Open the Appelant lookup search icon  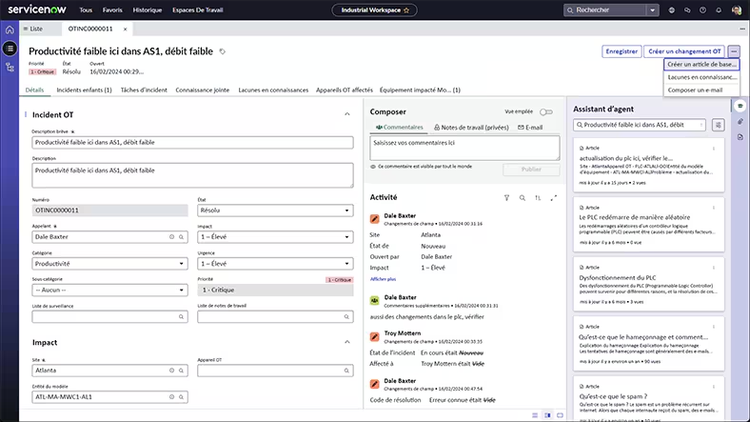181,237
